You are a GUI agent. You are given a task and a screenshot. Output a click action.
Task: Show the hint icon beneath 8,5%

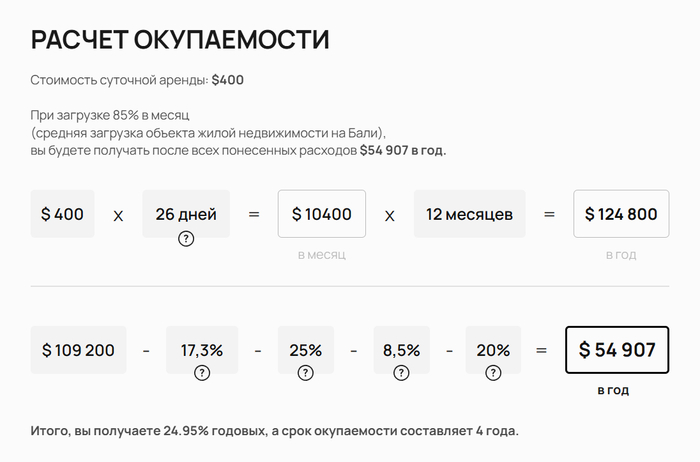(401, 373)
